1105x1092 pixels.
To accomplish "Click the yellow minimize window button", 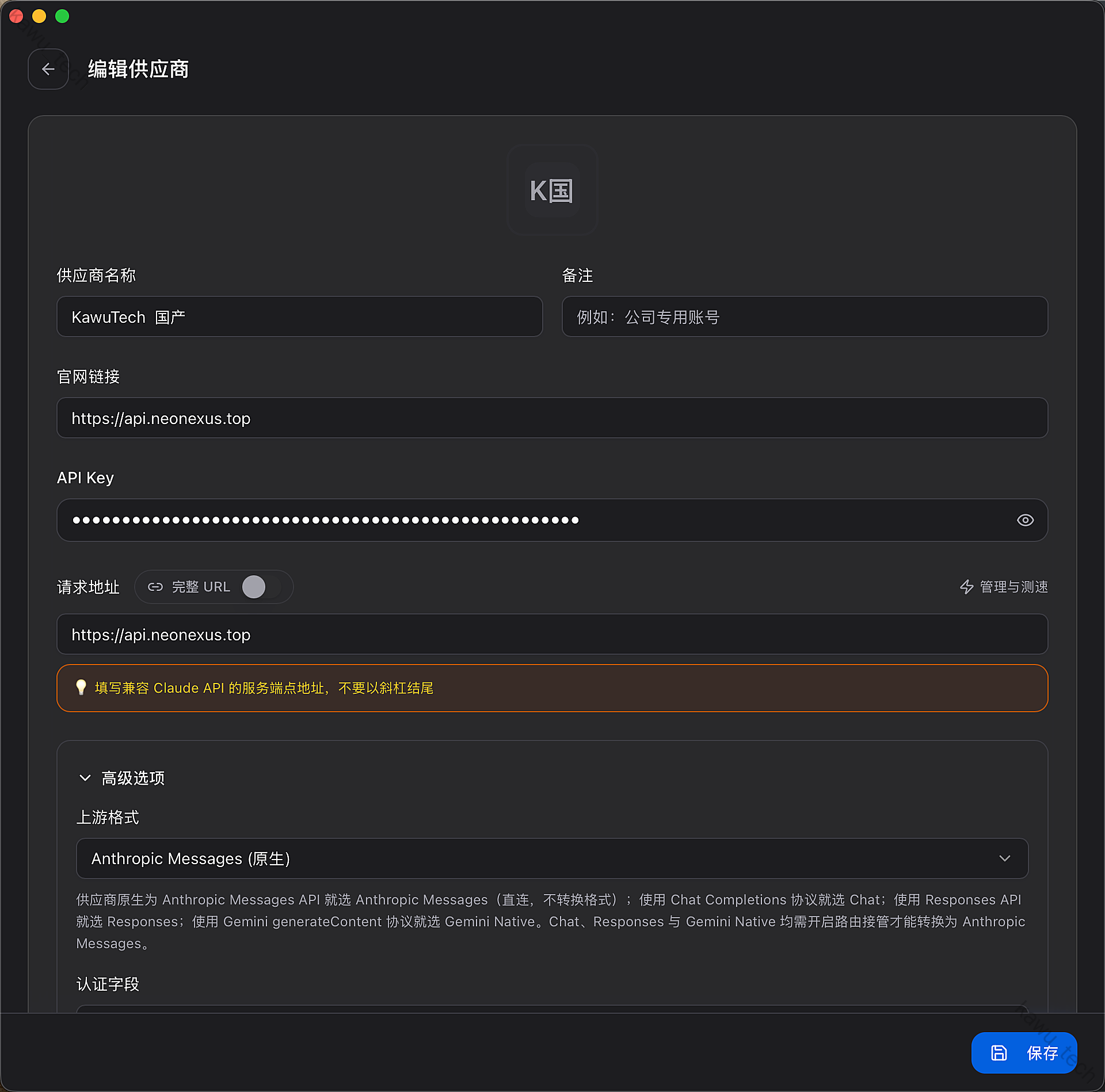I will tap(39, 16).
